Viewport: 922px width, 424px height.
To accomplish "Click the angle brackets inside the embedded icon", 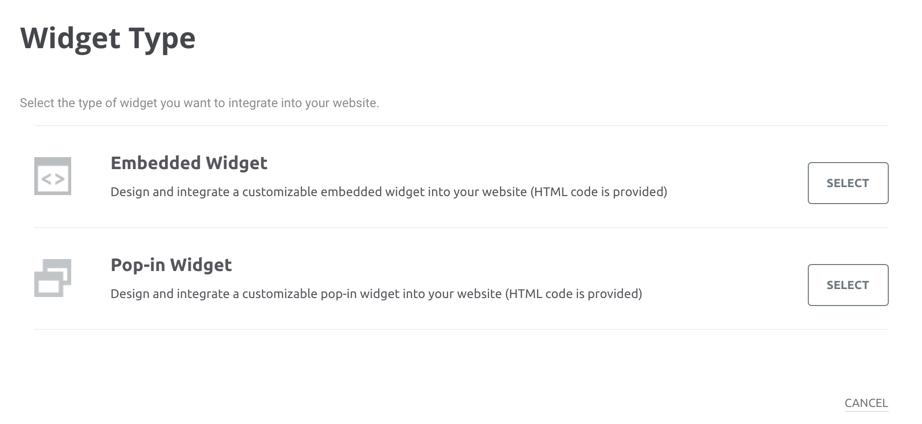I will click(53, 179).
